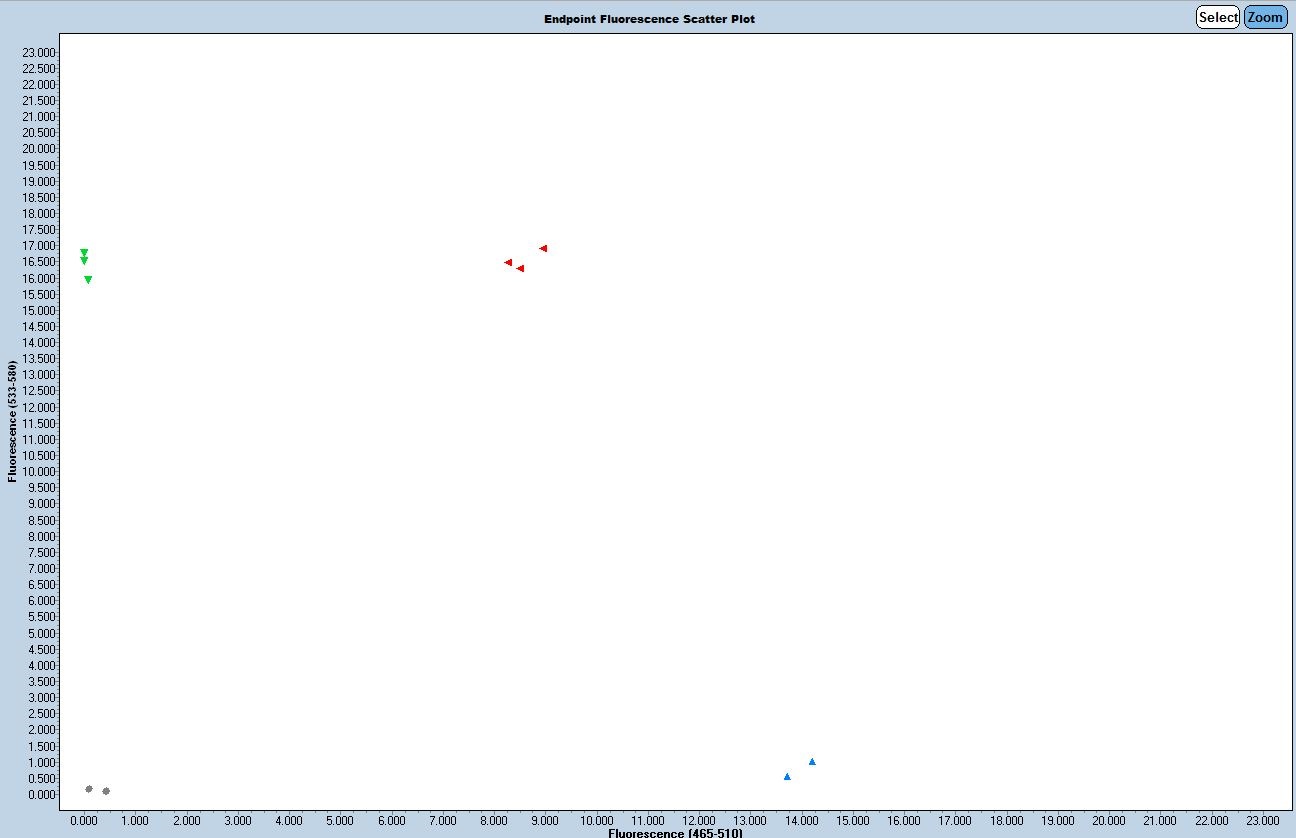Select the left blue triangle data point
1296x838 pixels.
pos(787,776)
